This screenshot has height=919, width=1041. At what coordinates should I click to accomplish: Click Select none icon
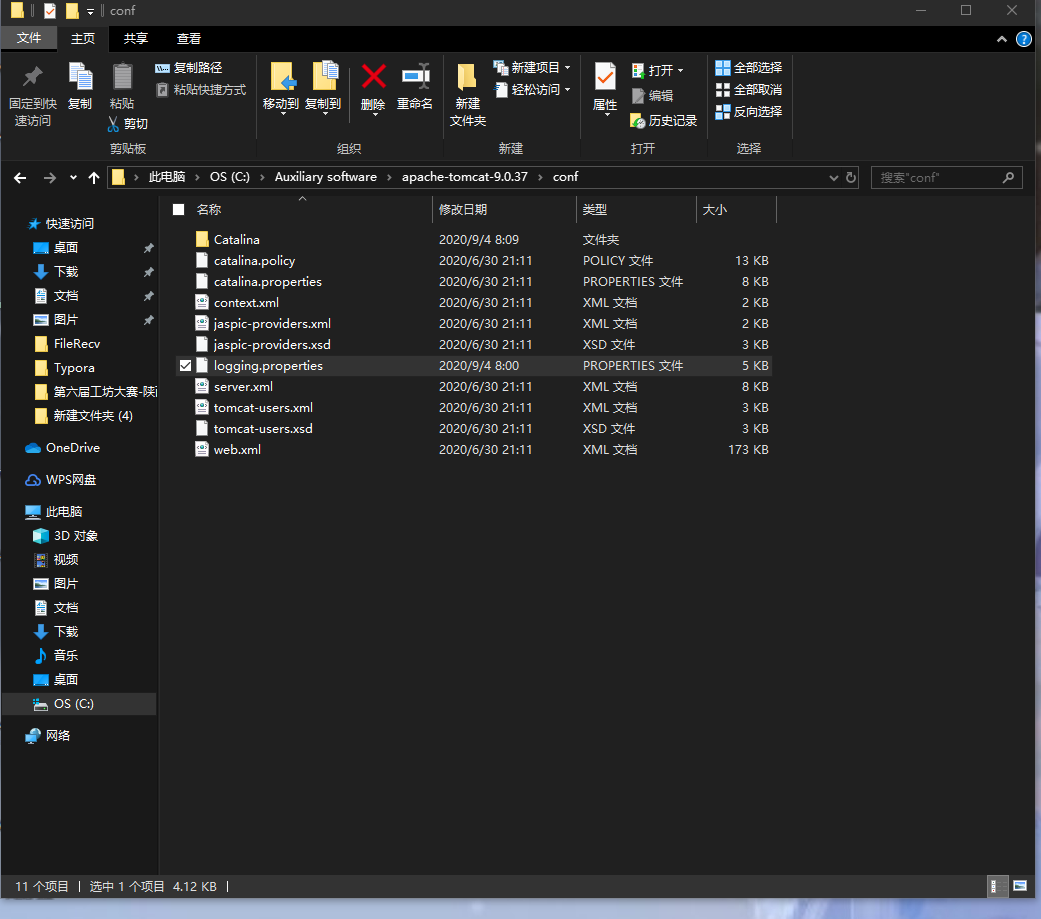pos(722,90)
